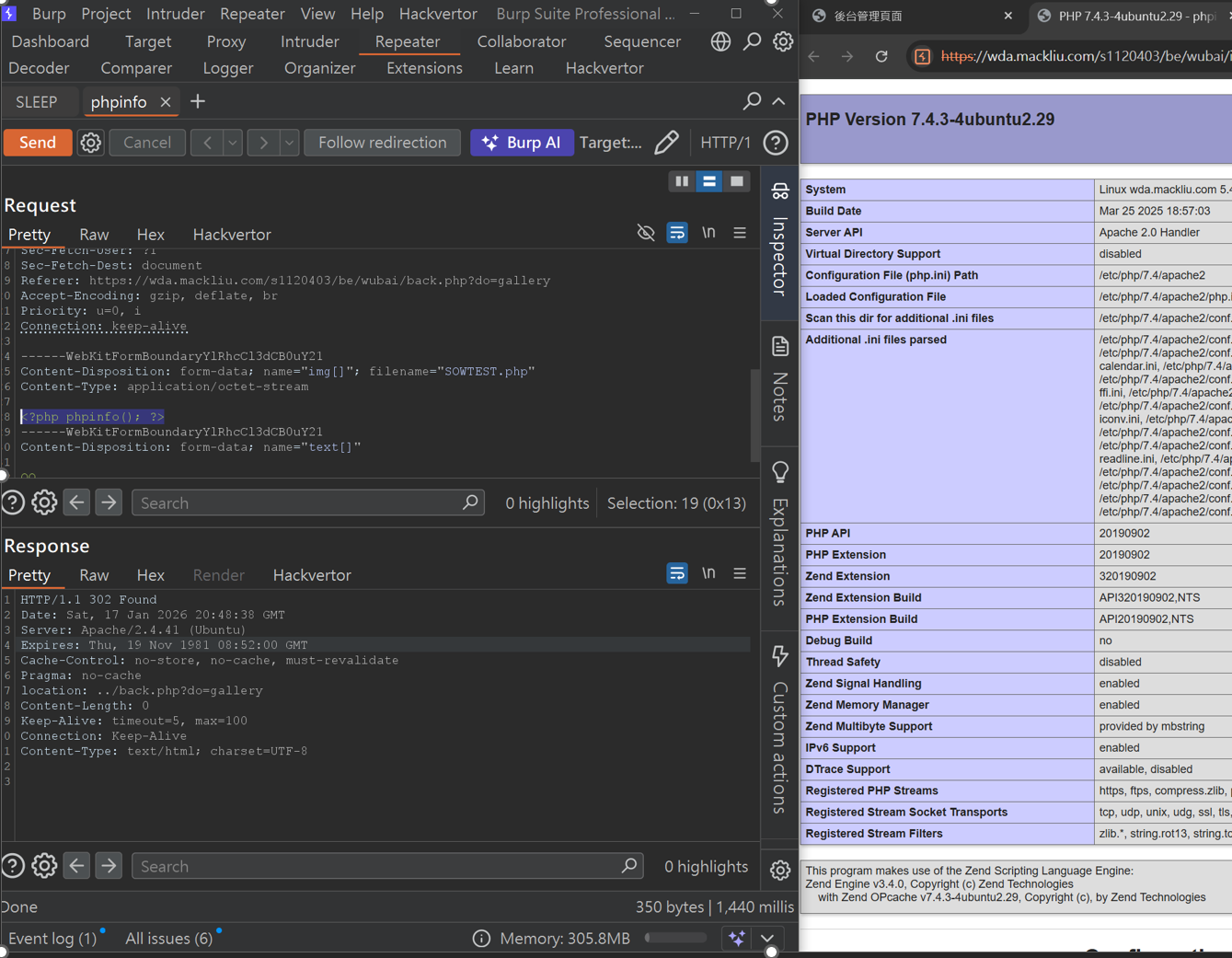Viewport: 1232px width, 958px height.
Task: Click the Cancel button
Action: click(147, 143)
